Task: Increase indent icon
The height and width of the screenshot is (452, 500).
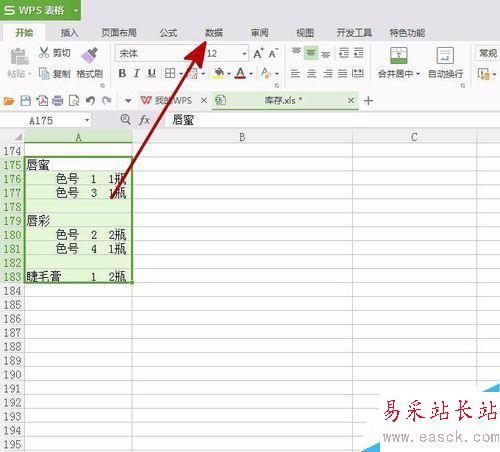Action: point(358,53)
